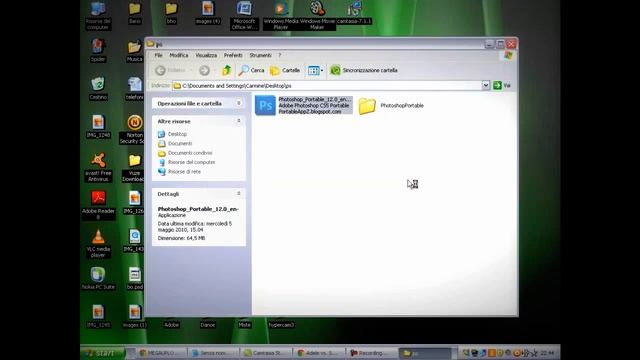Select Adobe Reader desktop icon

pos(98,205)
